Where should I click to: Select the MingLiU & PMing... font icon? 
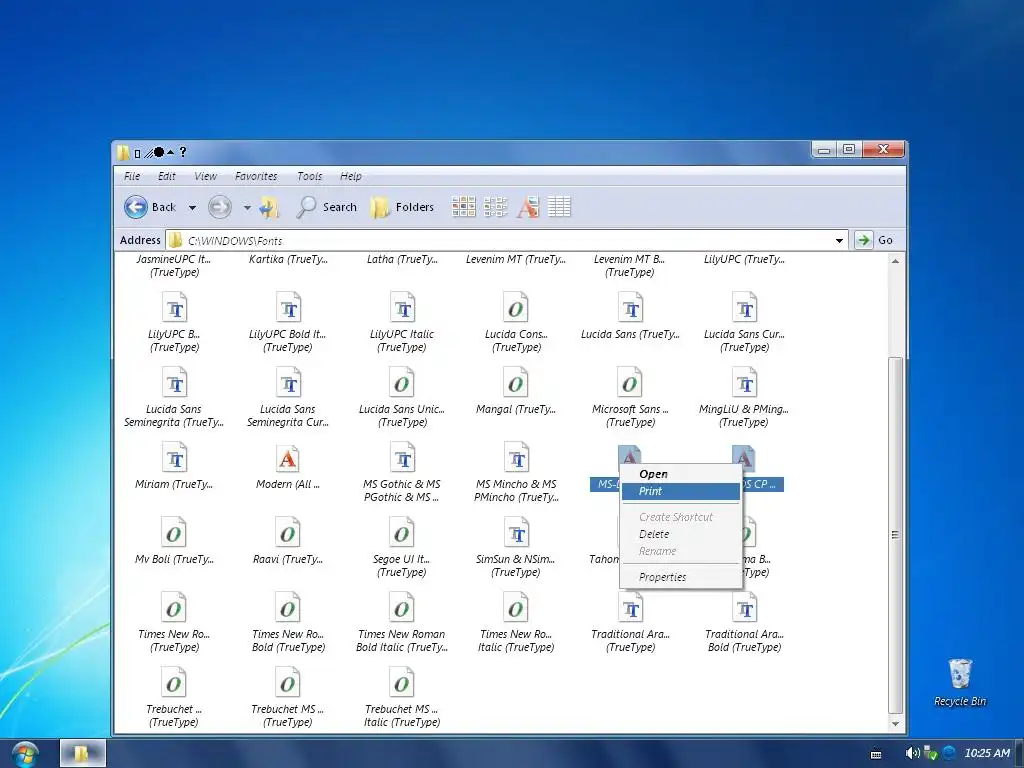(744, 382)
